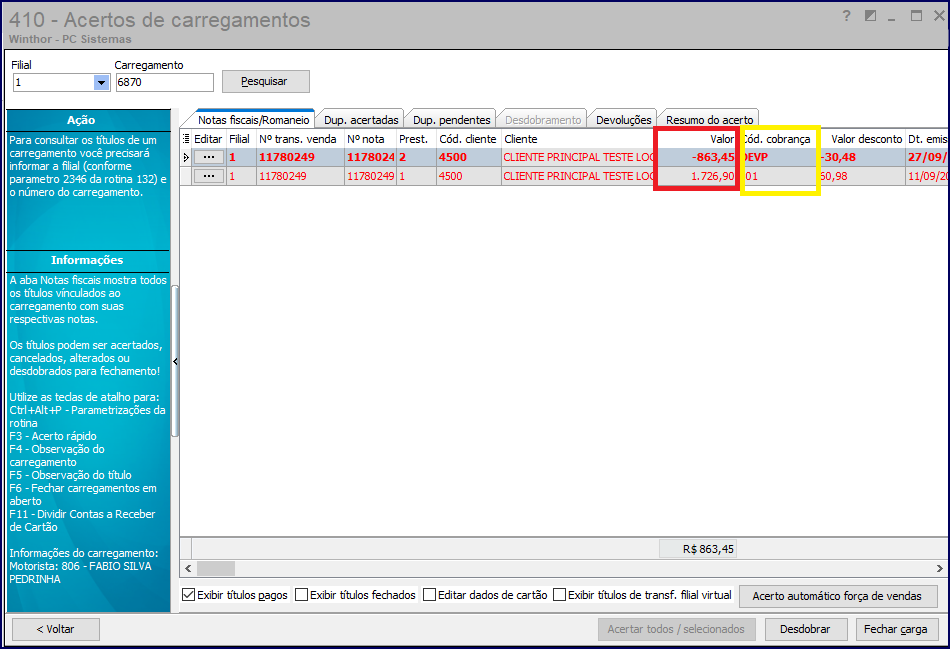Switch to the Resumo do acerto tab
This screenshot has height=649, width=950.
pos(709,120)
